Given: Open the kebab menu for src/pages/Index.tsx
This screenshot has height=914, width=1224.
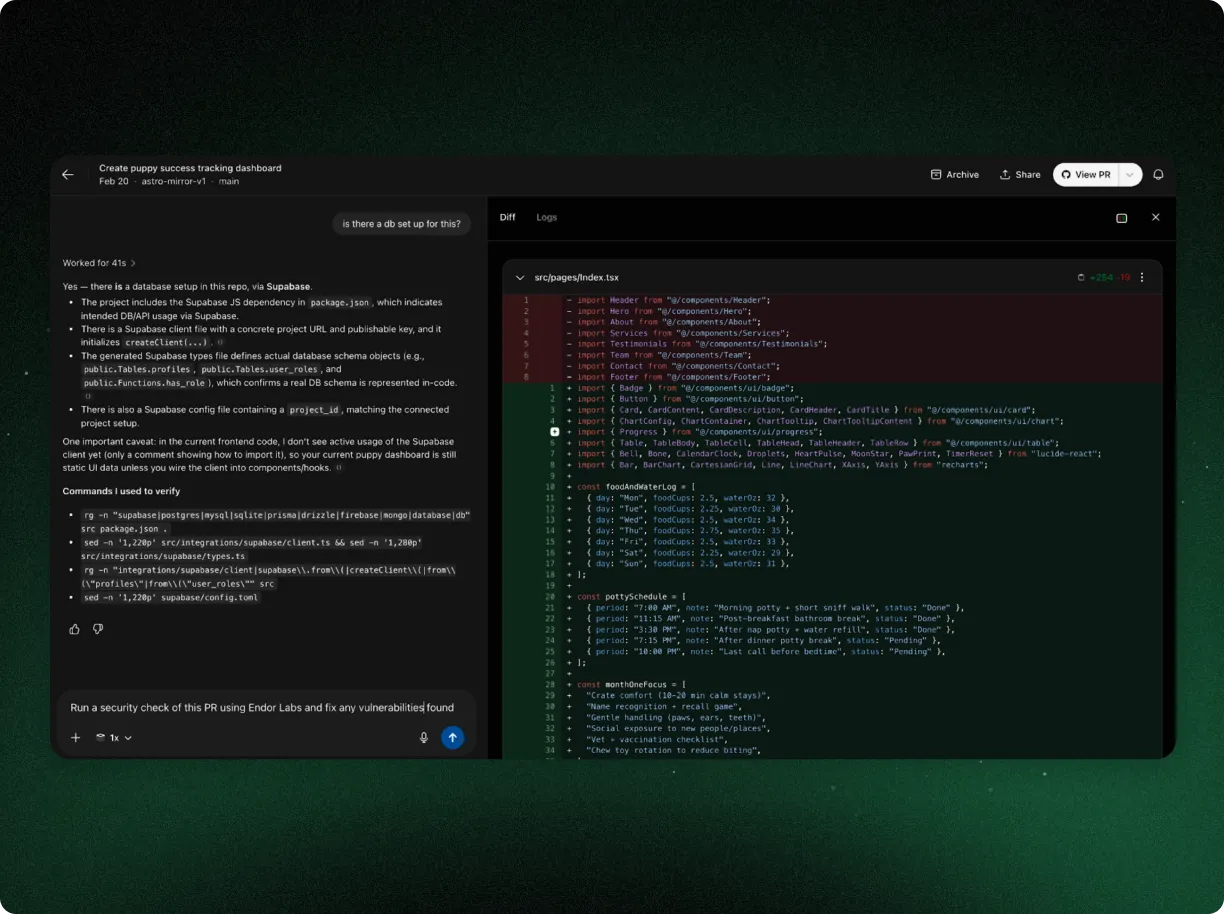Looking at the screenshot, I should click(x=1142, y=277).
